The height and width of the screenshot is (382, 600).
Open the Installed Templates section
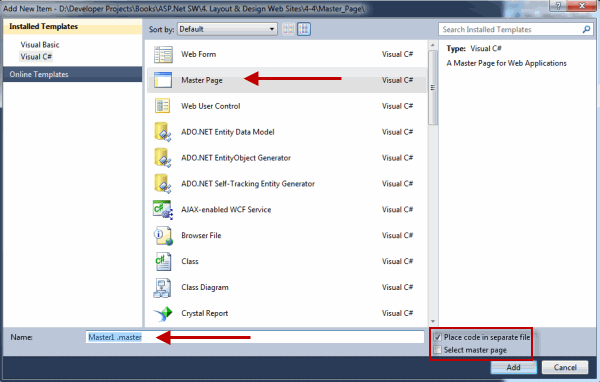point(72,26)
